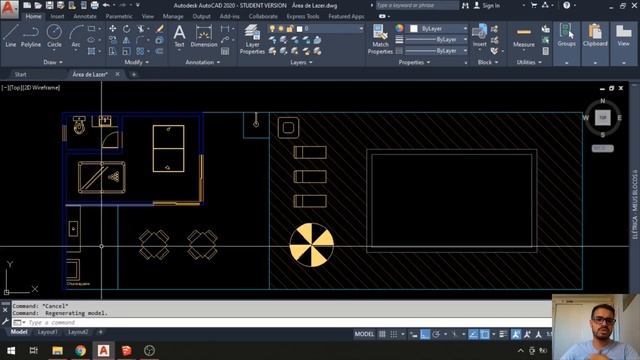Add a new drawing tab with plus
The image size is (640, 360).
[x=133, y=74]
